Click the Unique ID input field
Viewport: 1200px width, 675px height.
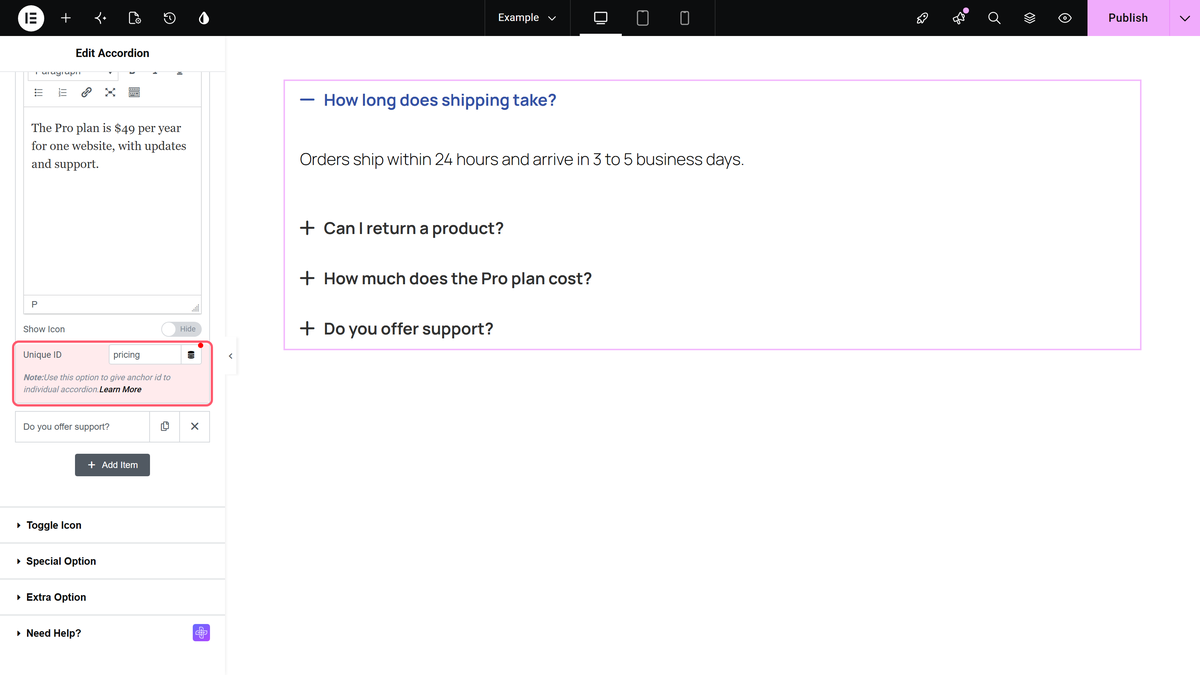[x=145, y=355]
